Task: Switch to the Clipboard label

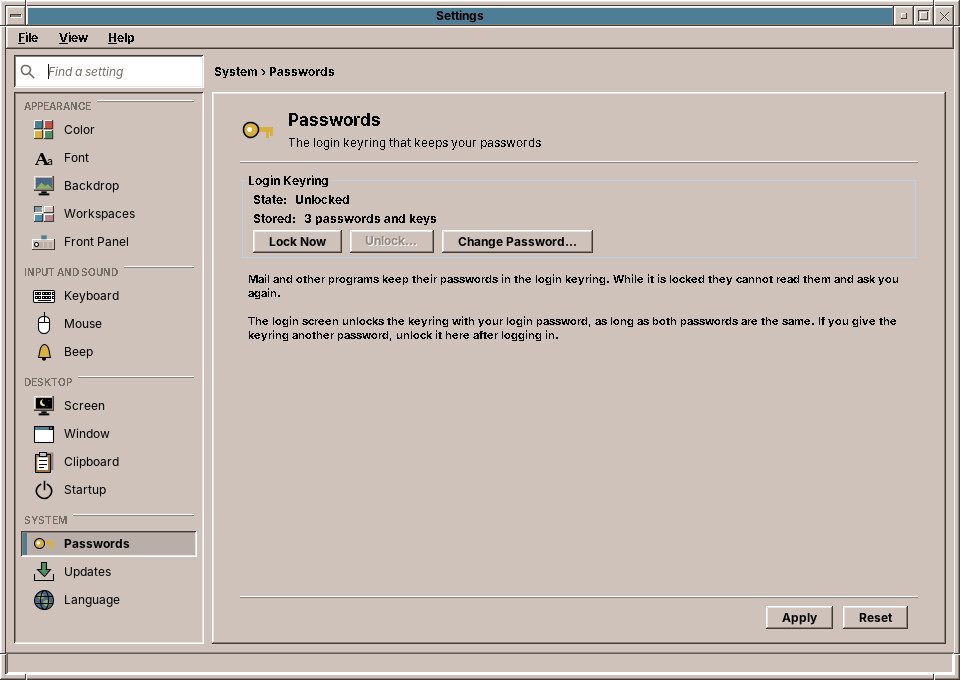Action: (91, 462)
